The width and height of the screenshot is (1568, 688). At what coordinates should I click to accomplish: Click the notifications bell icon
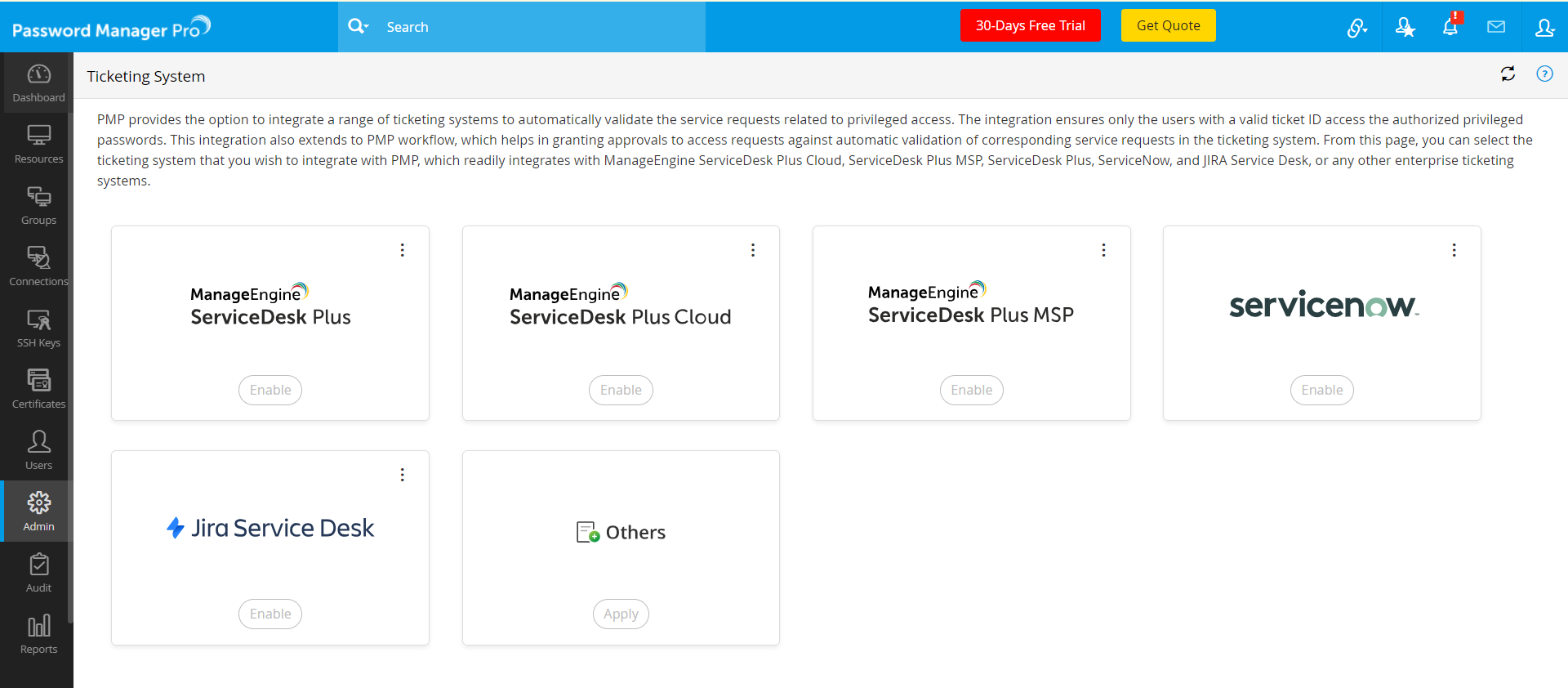[x=1450, y=28]
